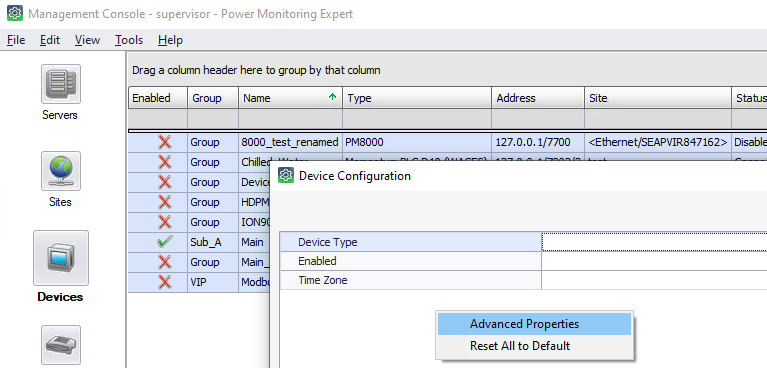Click the Type filter cell
Viewport: 767px width, 368px height.
[417, 119]
